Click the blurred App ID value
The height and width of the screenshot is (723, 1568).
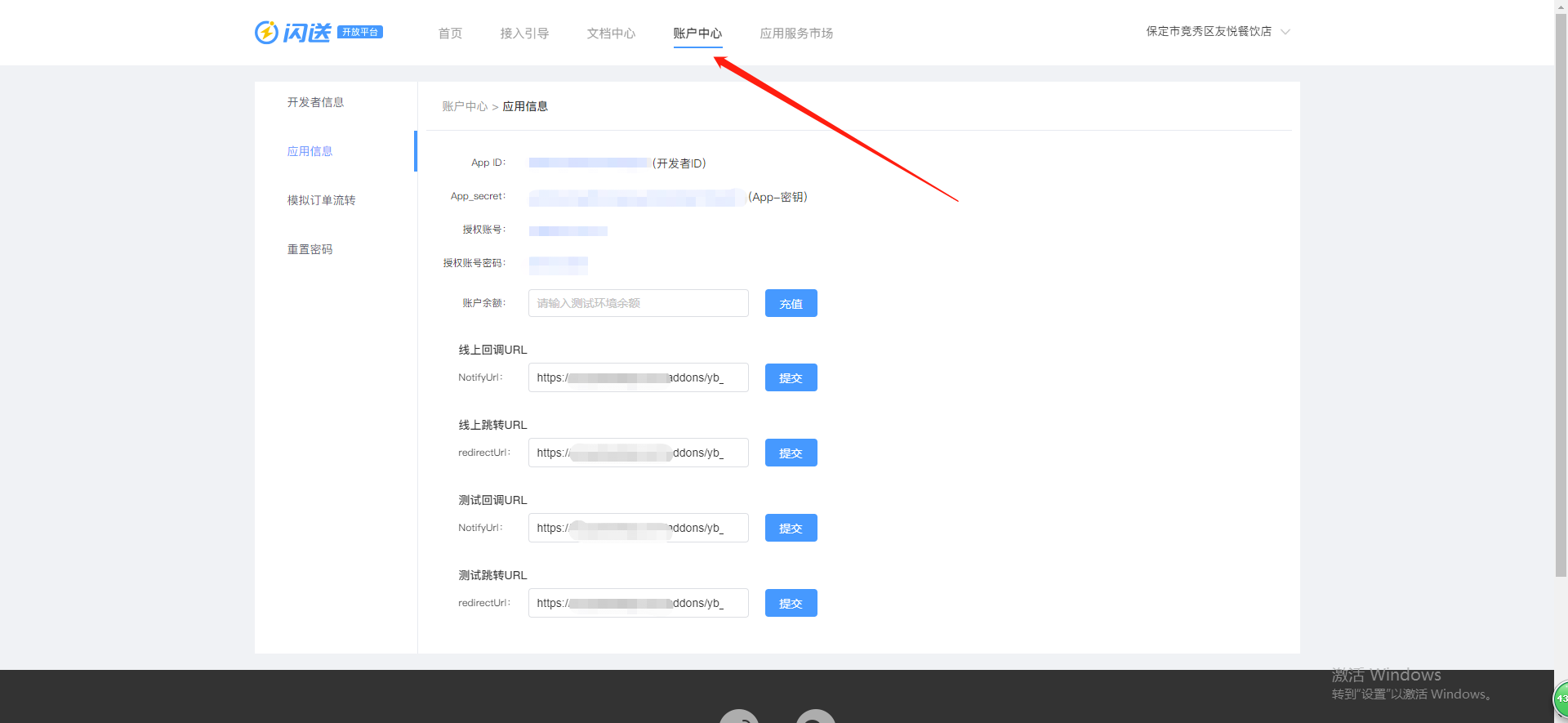(x=590, y=163)
